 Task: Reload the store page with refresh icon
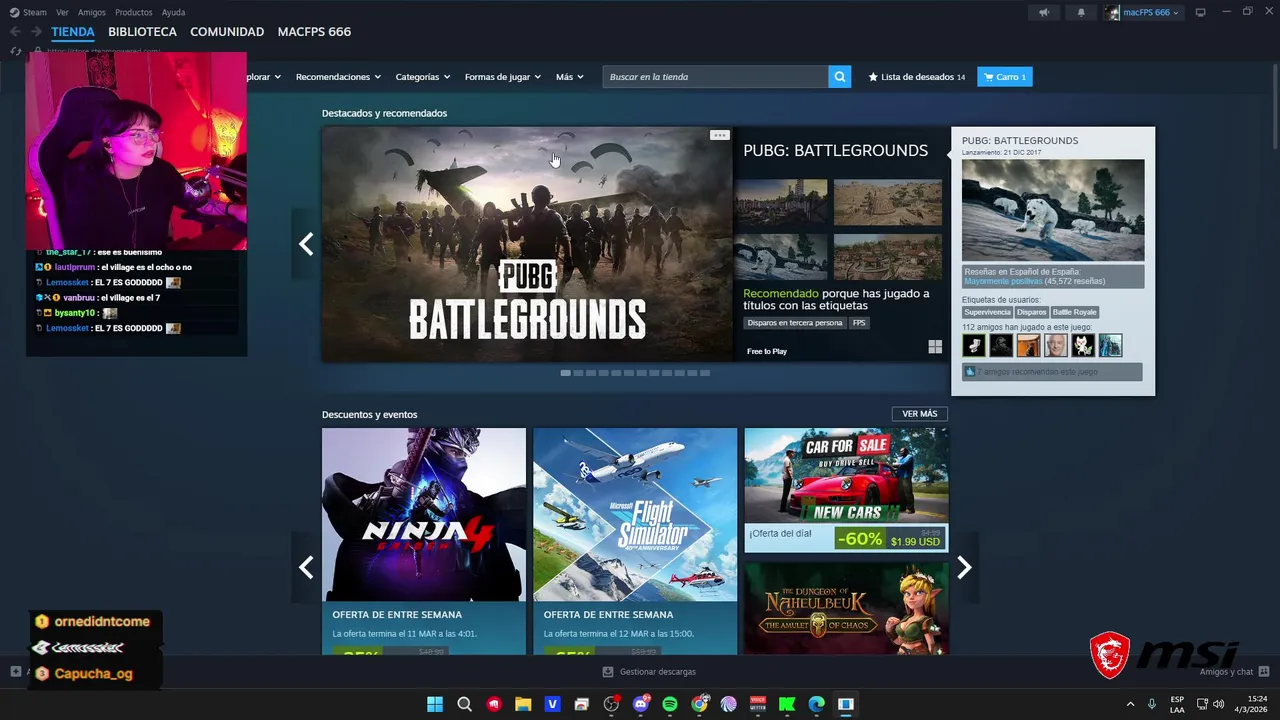click(15, 50)
